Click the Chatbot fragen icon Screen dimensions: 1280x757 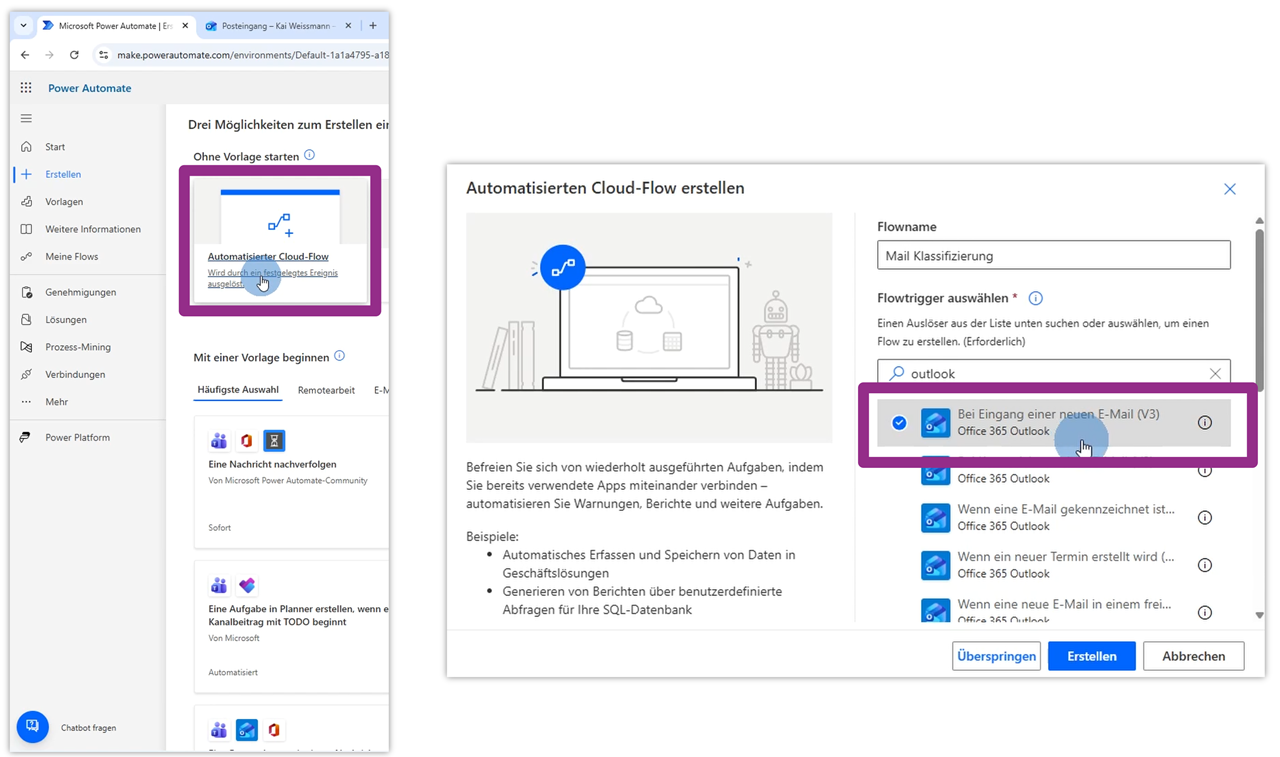[32, 727]
